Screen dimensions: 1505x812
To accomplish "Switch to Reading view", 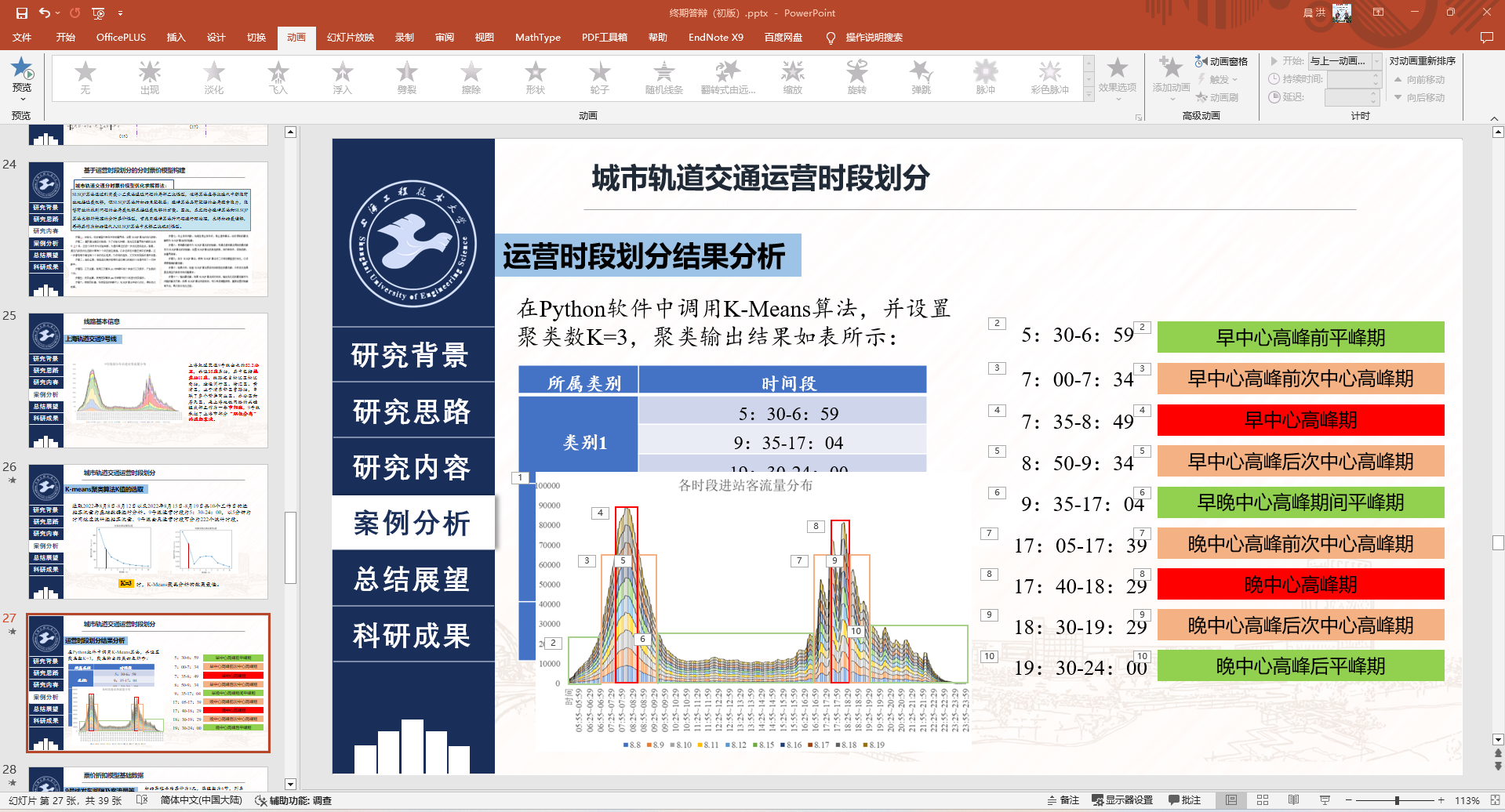I will [x=1294, y=800].
